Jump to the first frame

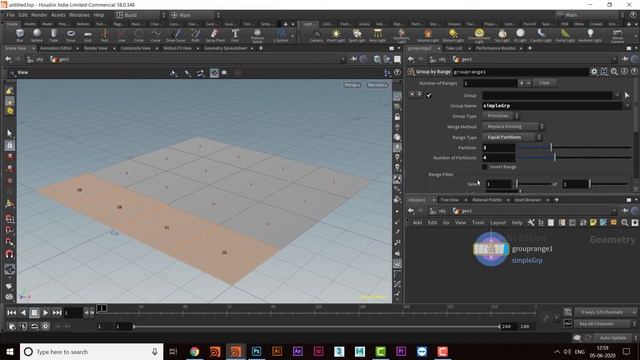[x=11, y=313]
